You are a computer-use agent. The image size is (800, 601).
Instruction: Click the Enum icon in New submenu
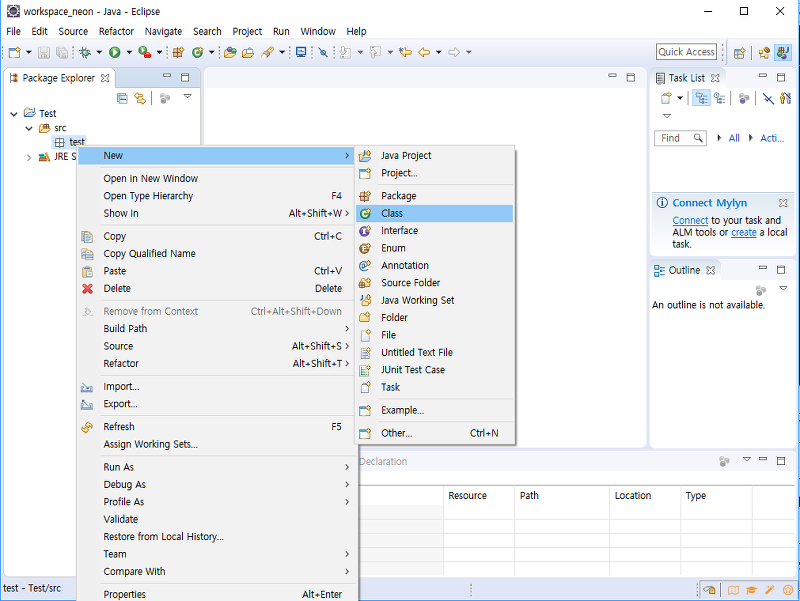pyautogui.click(x=365, y=248)
